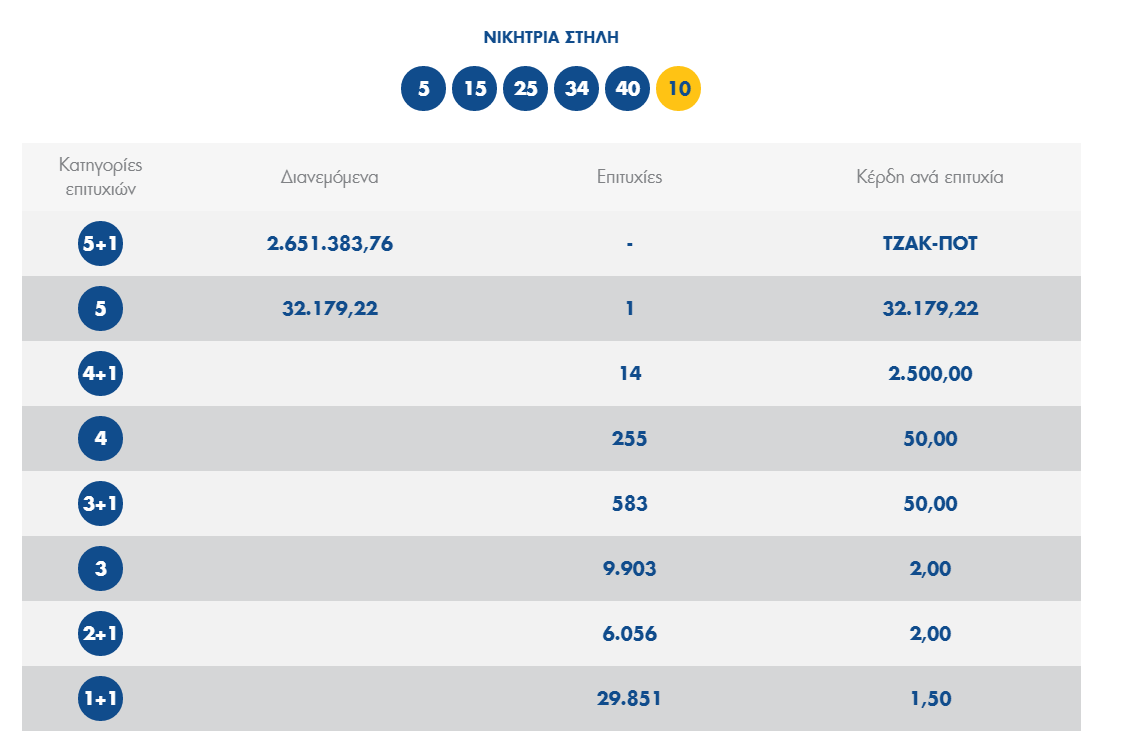Select the 2+1 category badge
Screen dimensions: 1125x750
click(100, 634)
